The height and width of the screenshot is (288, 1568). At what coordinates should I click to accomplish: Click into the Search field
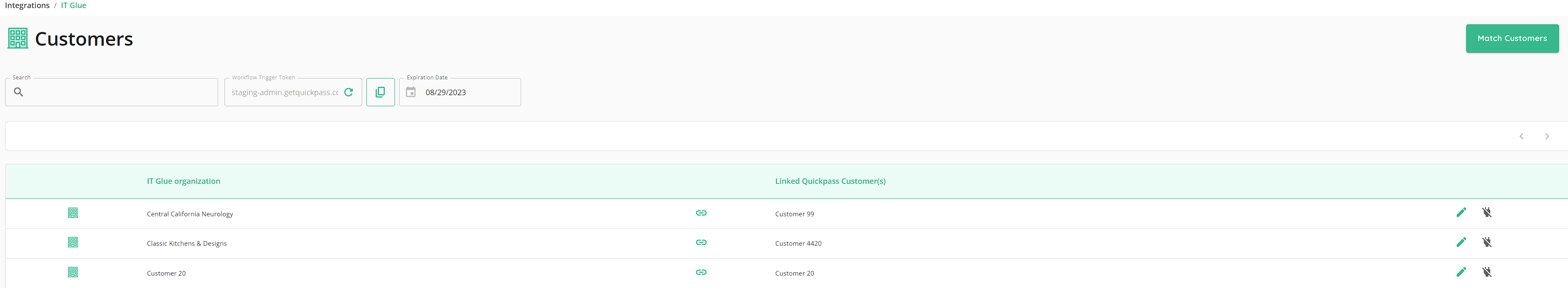coord(111,92)
